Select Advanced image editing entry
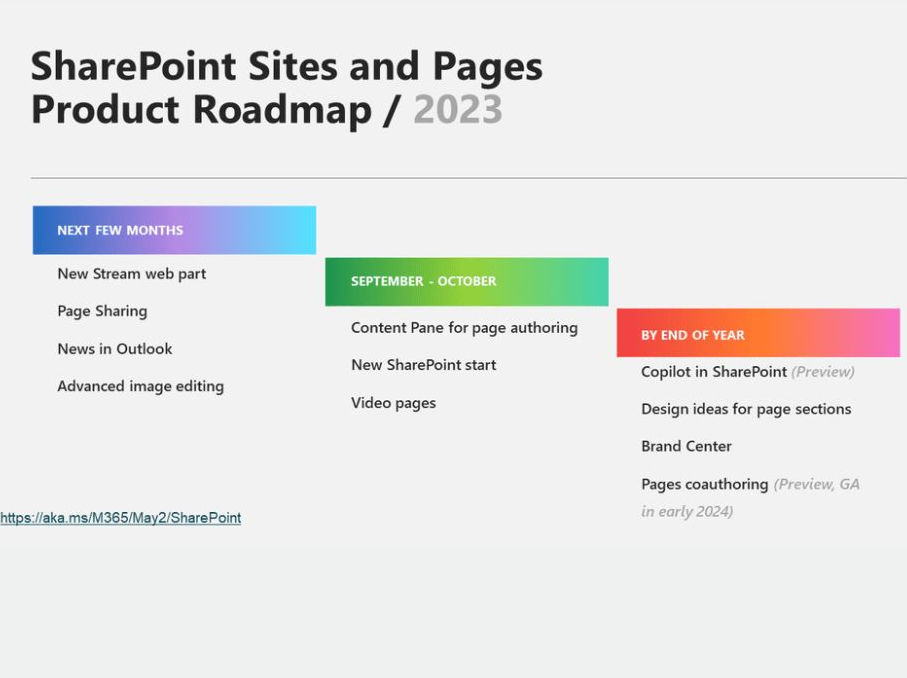 click(140, 386)
